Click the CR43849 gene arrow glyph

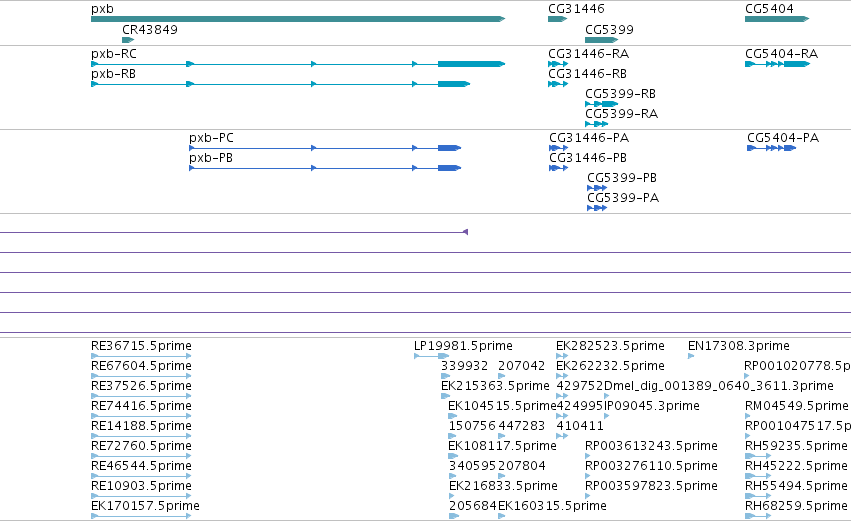coord(128,40)
